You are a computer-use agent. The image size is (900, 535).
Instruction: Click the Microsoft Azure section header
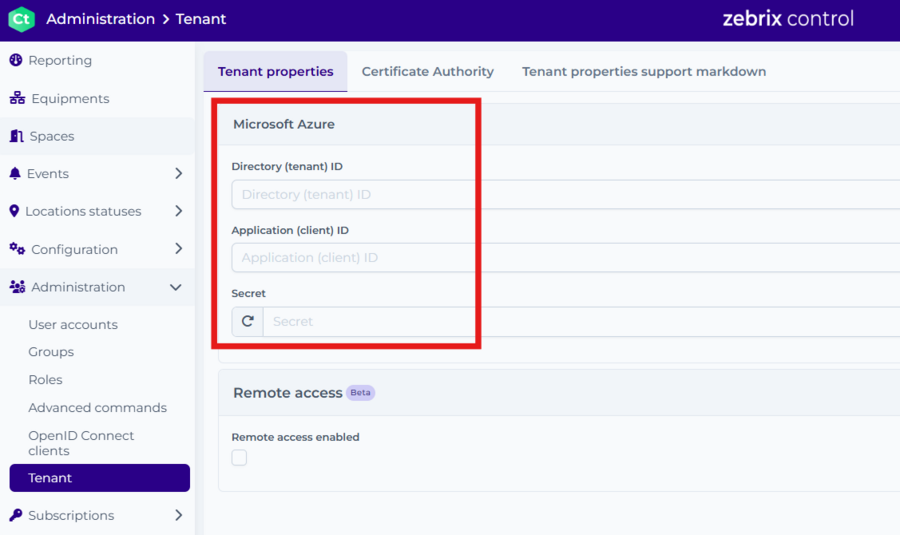pos(284,124)
